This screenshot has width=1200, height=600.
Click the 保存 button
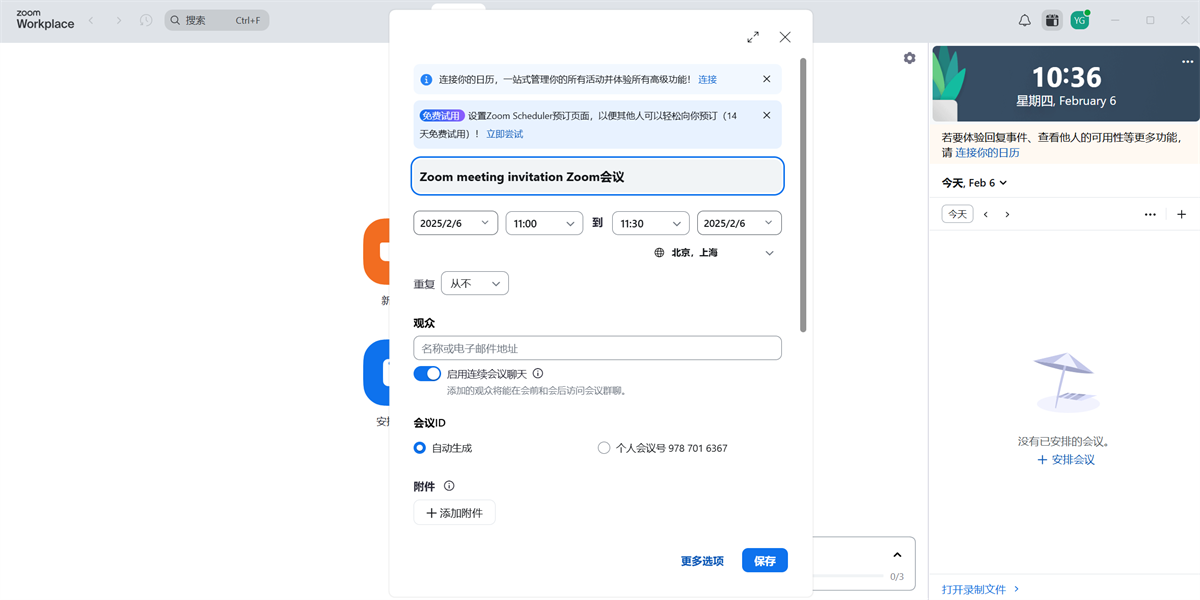coord(764,561)
